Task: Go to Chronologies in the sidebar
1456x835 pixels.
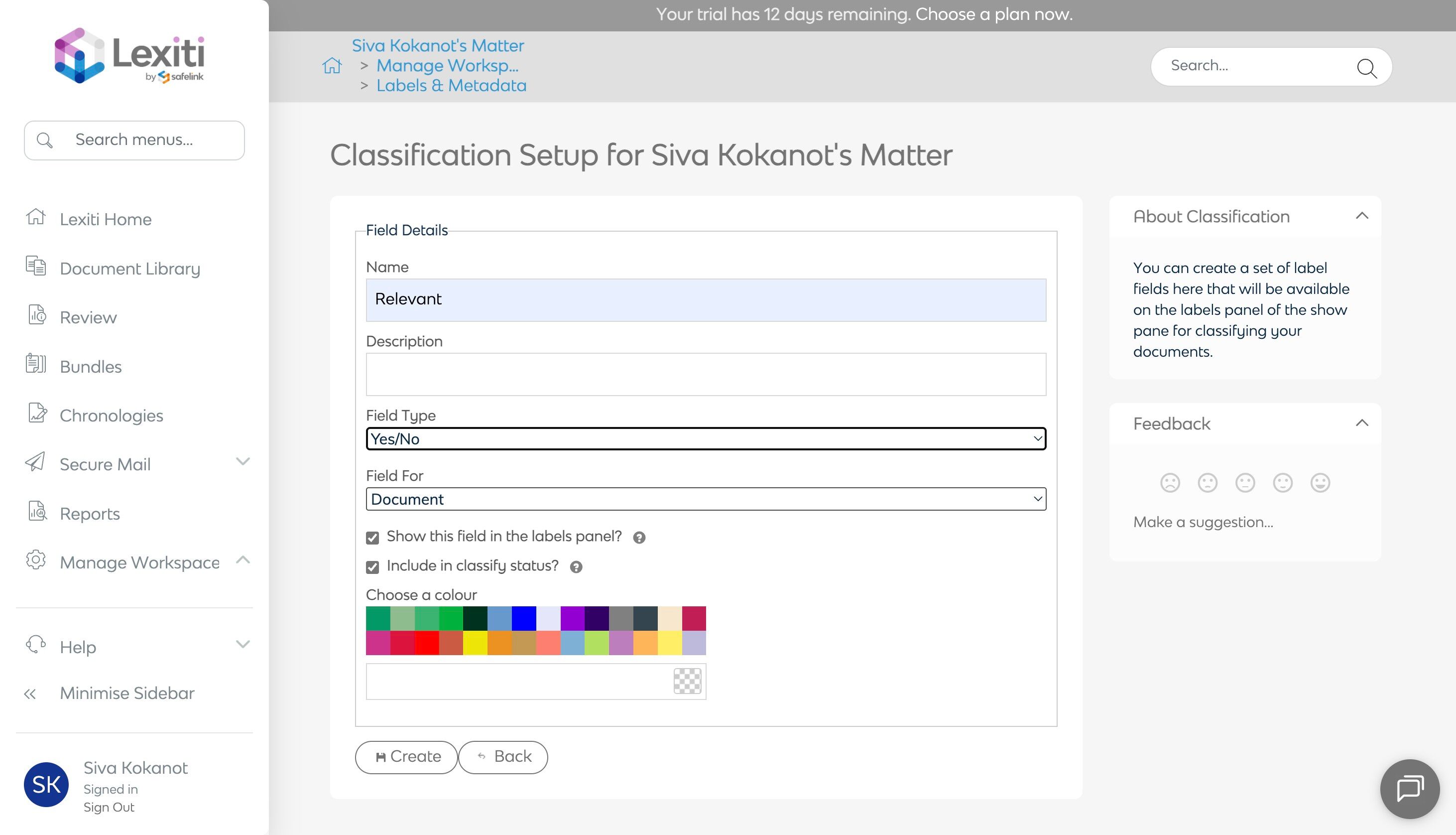Action: (x=111, y=415)
